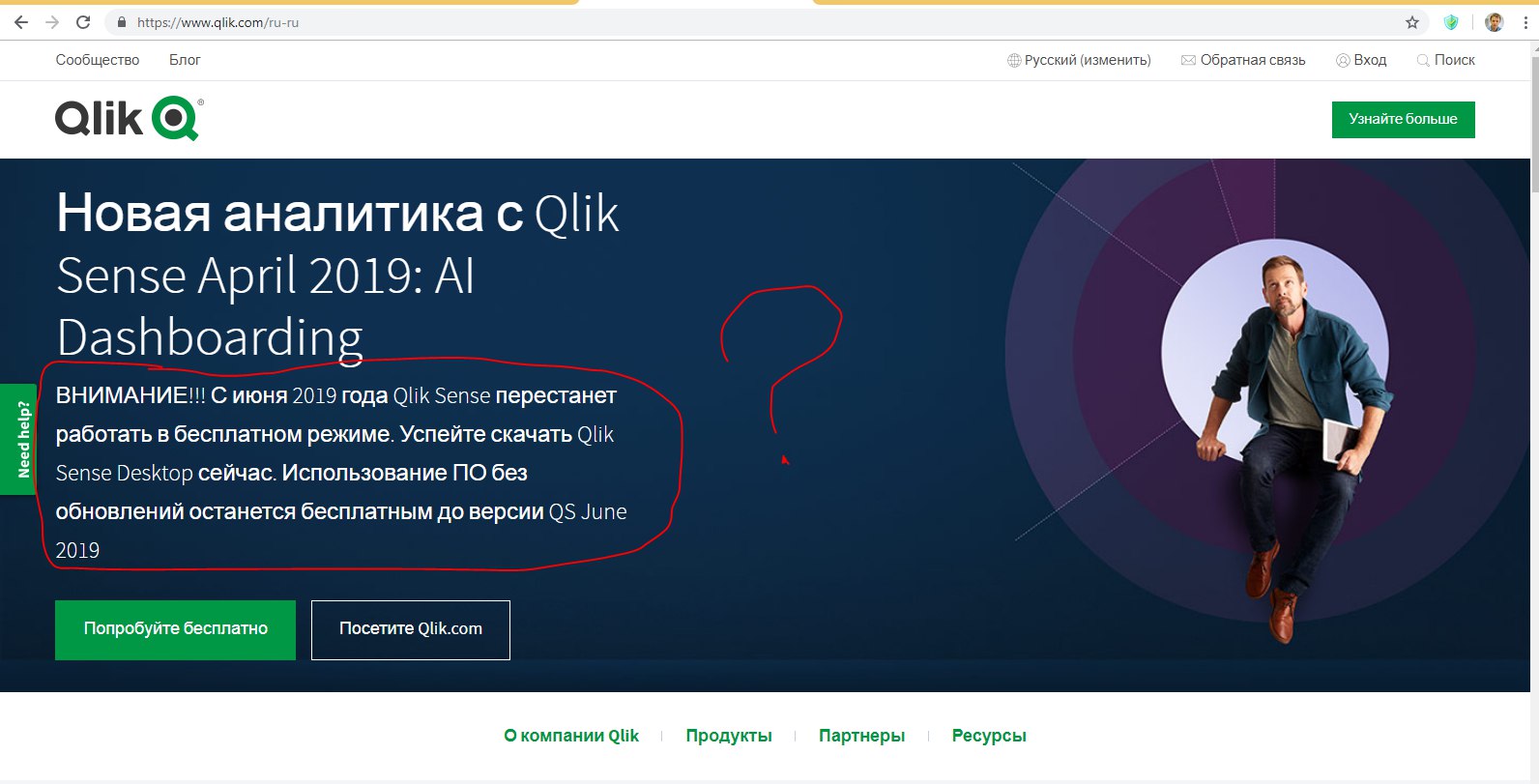Open Chrome three-dot menu
This screenshot has height=784, width=1539.
(x=1525, y=22)
